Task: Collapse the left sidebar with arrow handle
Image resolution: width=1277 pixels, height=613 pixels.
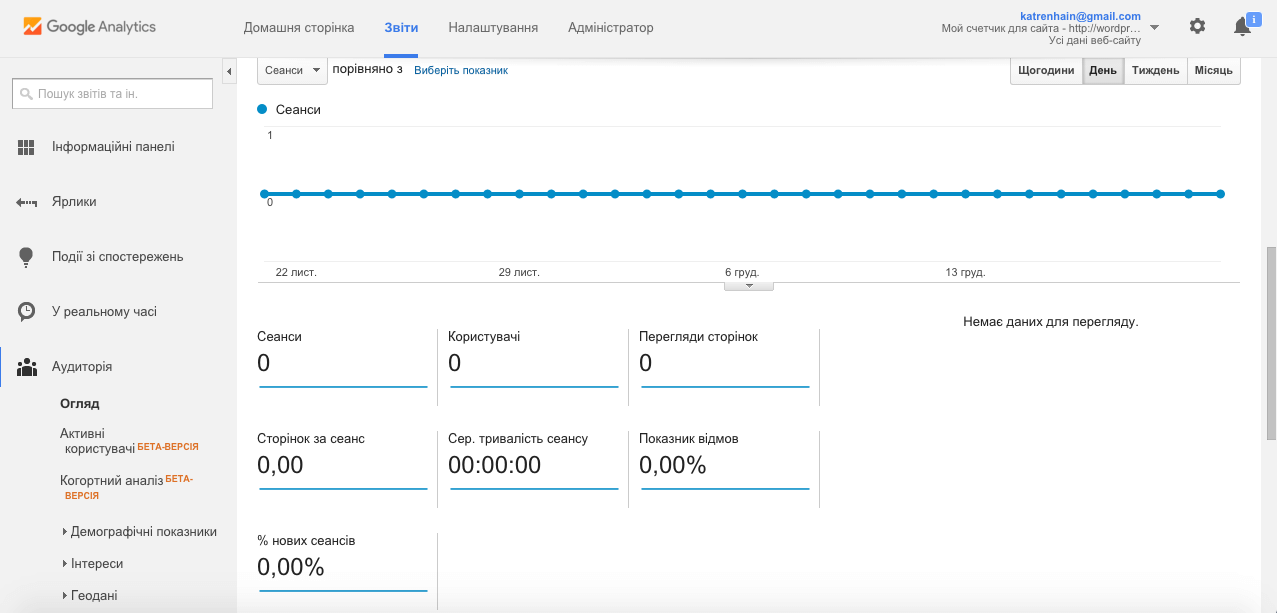Action: coord(229,71)
